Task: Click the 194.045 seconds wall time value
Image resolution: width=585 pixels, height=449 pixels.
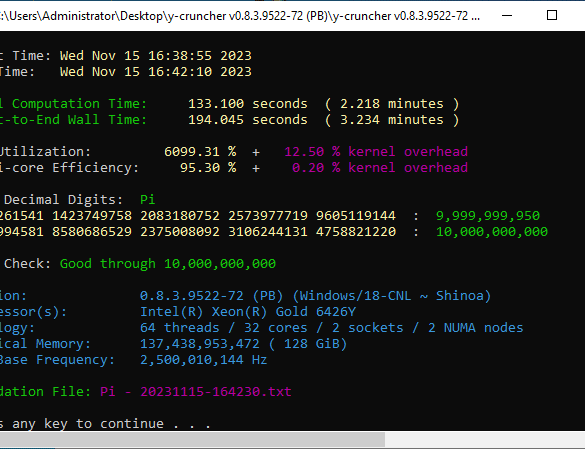Action: [248, 120]
